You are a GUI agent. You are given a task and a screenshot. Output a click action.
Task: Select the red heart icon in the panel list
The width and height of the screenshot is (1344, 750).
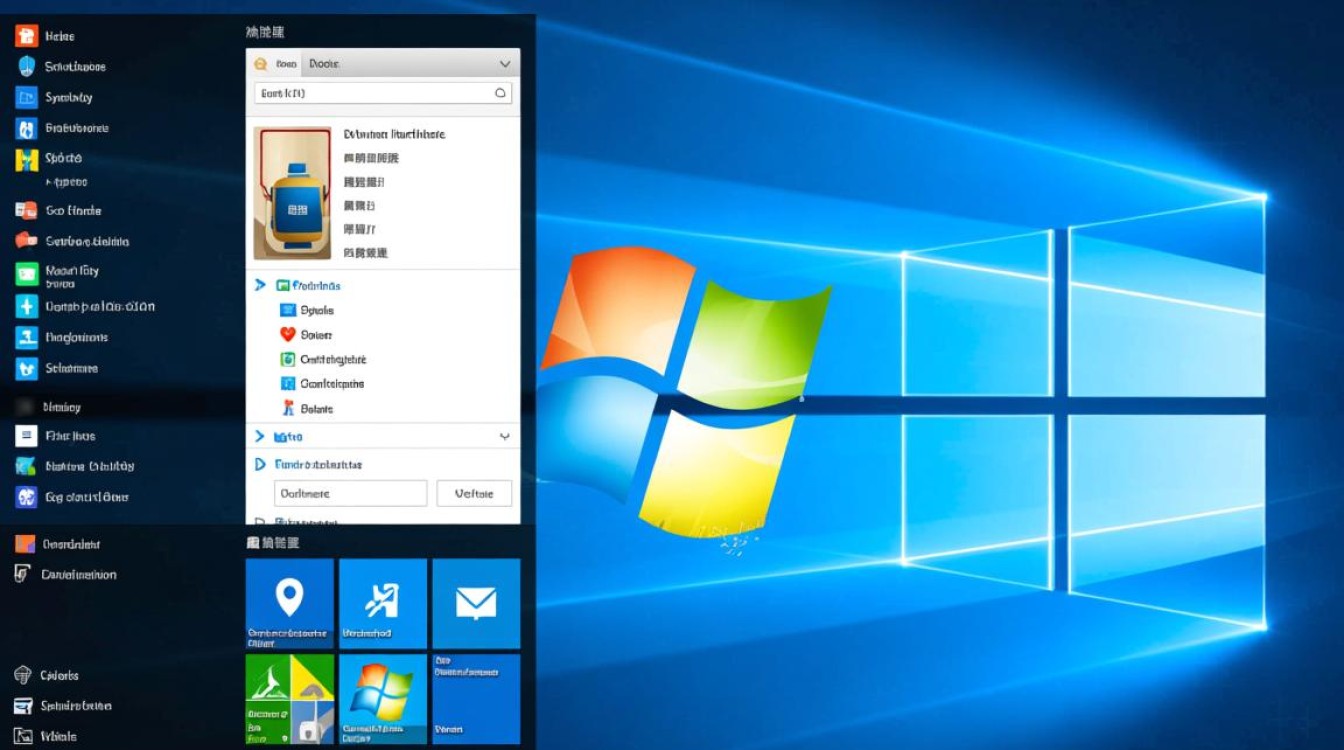[x=288, y=335]
